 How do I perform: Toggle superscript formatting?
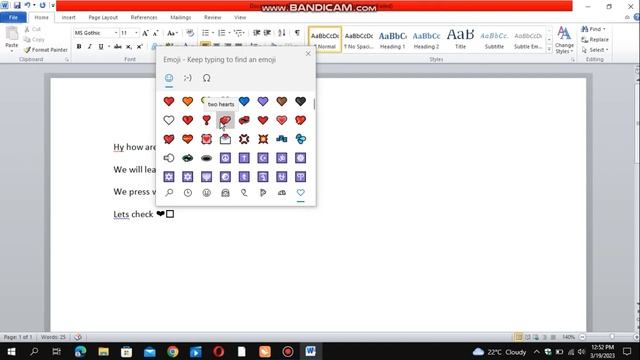coord(139,47)
